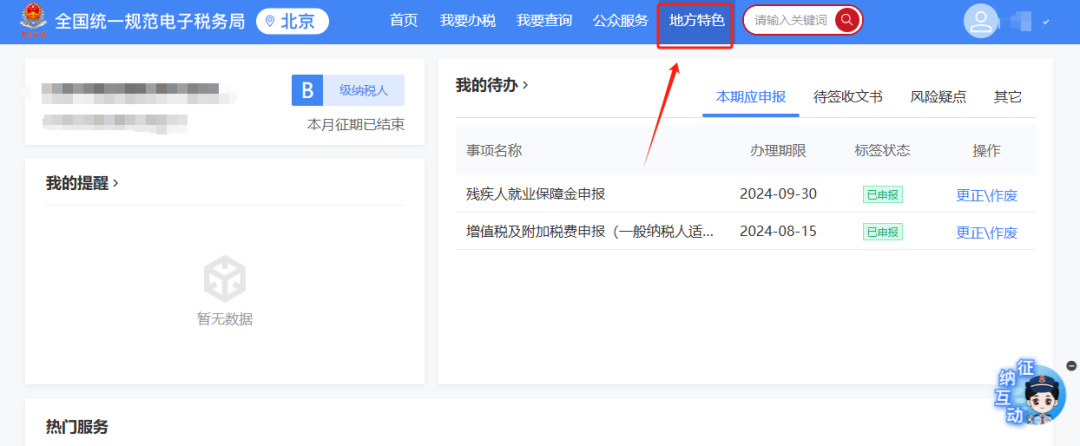
Task: Click the 暂无数据 empty box icon
Action: [x=225, y=277]
